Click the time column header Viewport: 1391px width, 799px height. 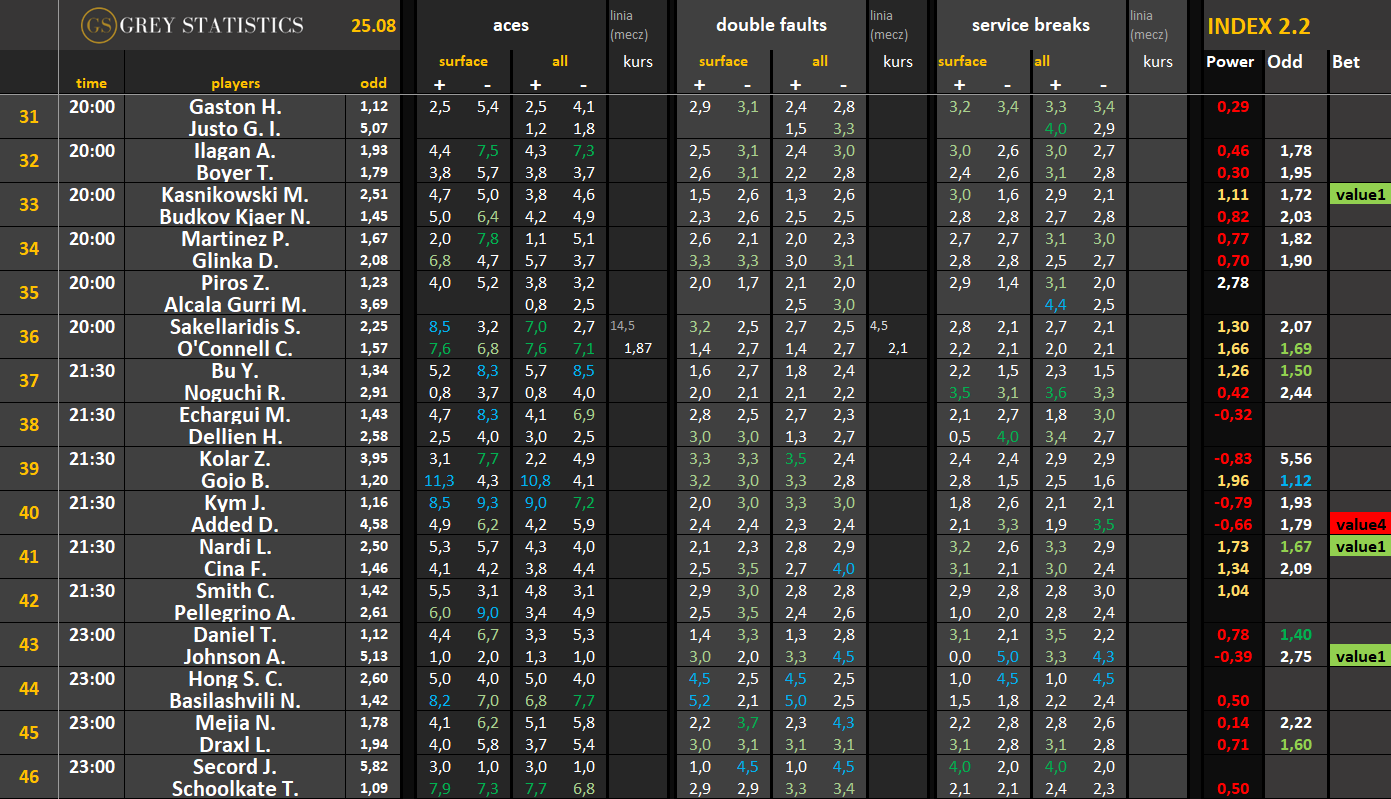tap(91, 83)
